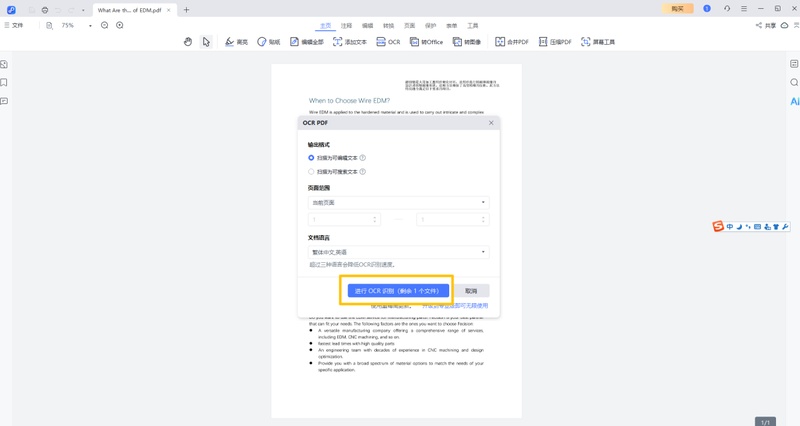Viewport: 800px width, 426px height.
Task: Select the searchable text (扫描为可搜索文本) radio option
Action: click(x=312, y=172)
